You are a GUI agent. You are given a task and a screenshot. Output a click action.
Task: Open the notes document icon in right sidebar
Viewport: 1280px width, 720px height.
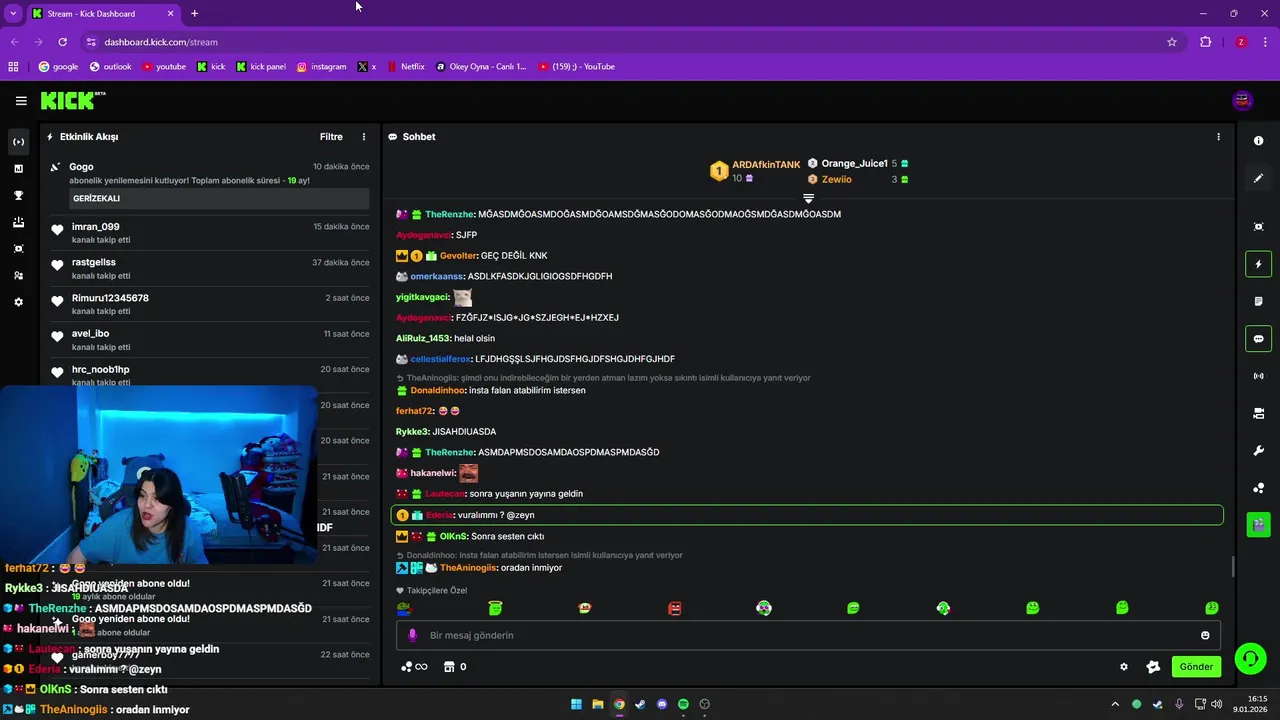click(x=1258, y=301)
